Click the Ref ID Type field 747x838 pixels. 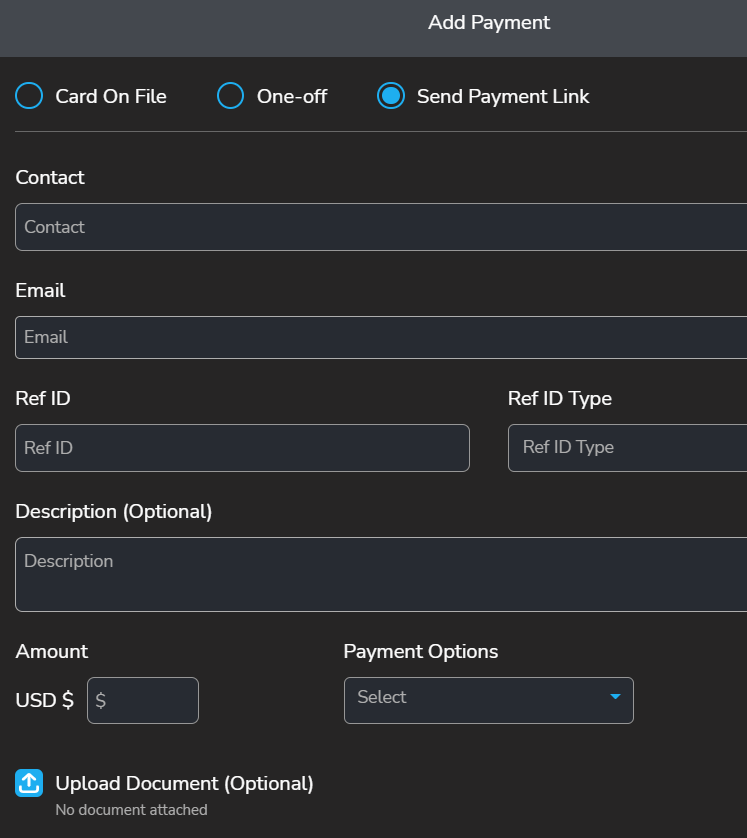628,448
